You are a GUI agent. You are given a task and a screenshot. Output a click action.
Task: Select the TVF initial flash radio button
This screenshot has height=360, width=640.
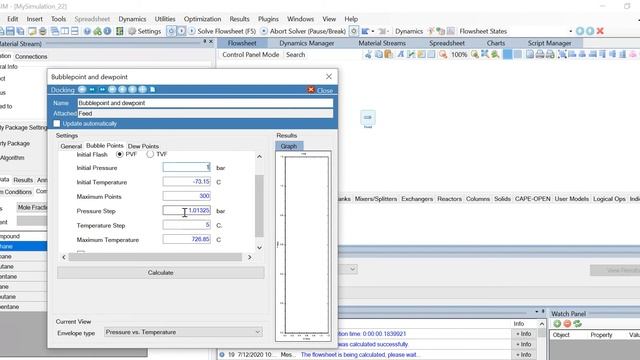pyautogui.click(x=150, y=154)
